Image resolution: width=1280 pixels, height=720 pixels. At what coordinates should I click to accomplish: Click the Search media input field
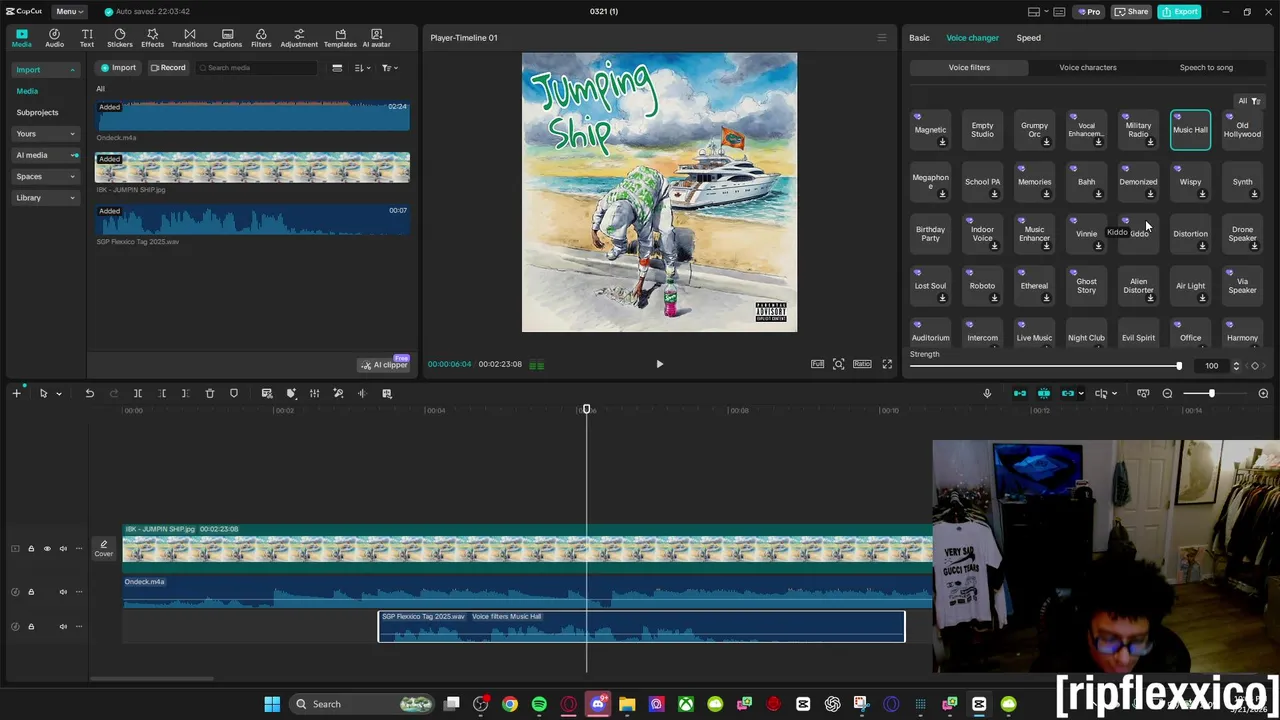(x=256, y=68)
